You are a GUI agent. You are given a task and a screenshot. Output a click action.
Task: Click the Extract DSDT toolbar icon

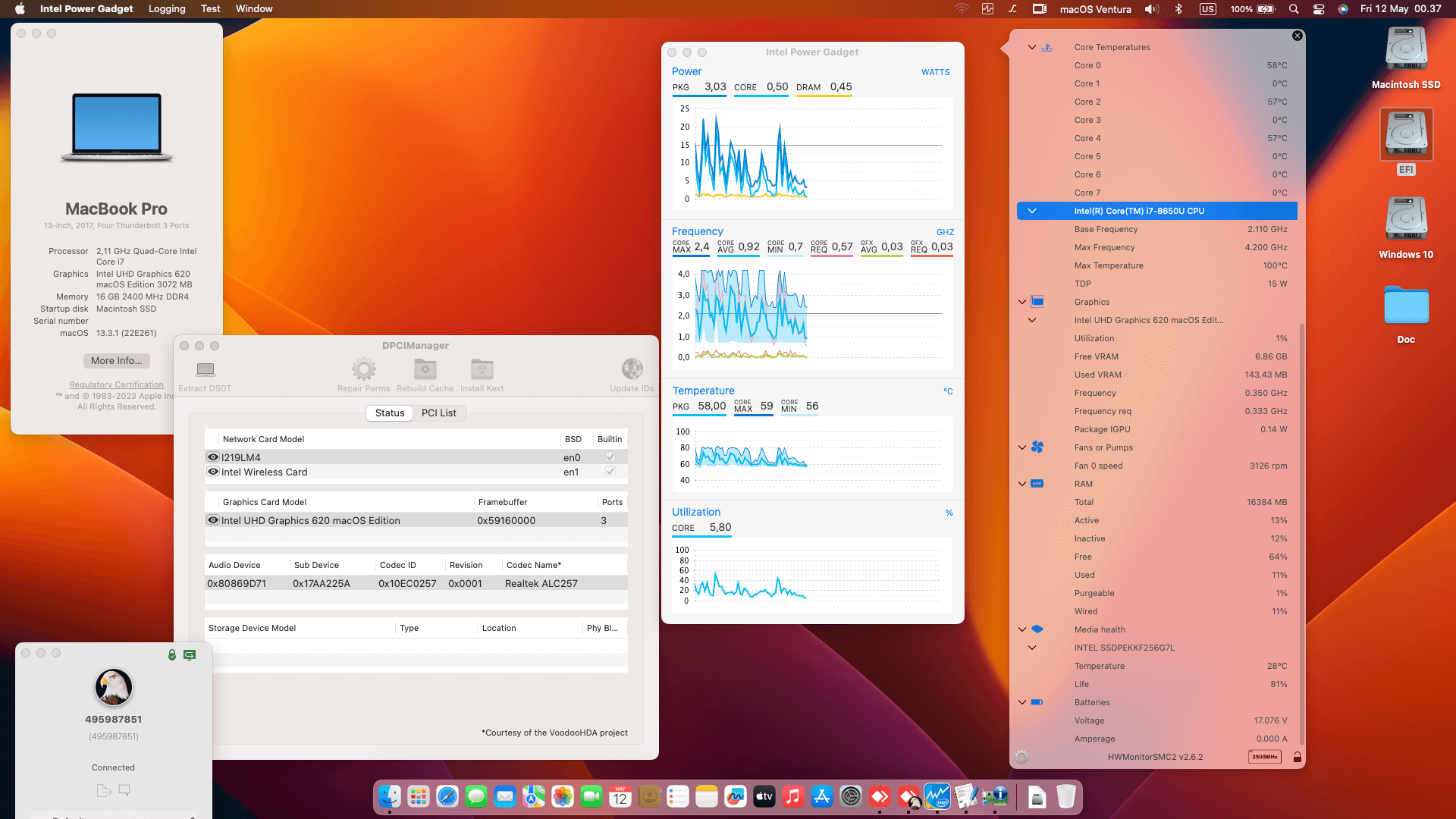point(205,369)
